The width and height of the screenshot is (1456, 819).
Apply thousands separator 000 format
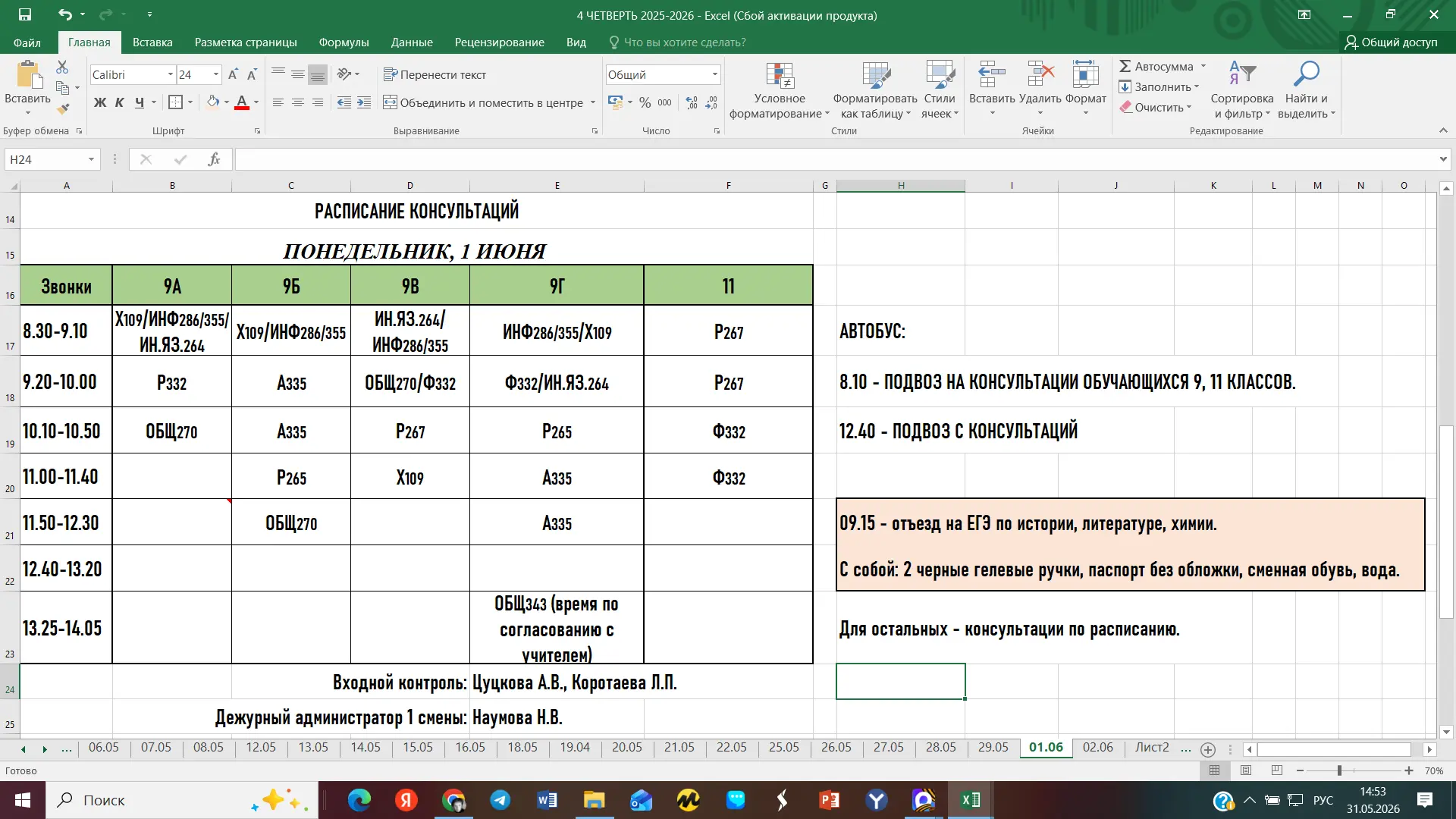[x=664, y=102]
